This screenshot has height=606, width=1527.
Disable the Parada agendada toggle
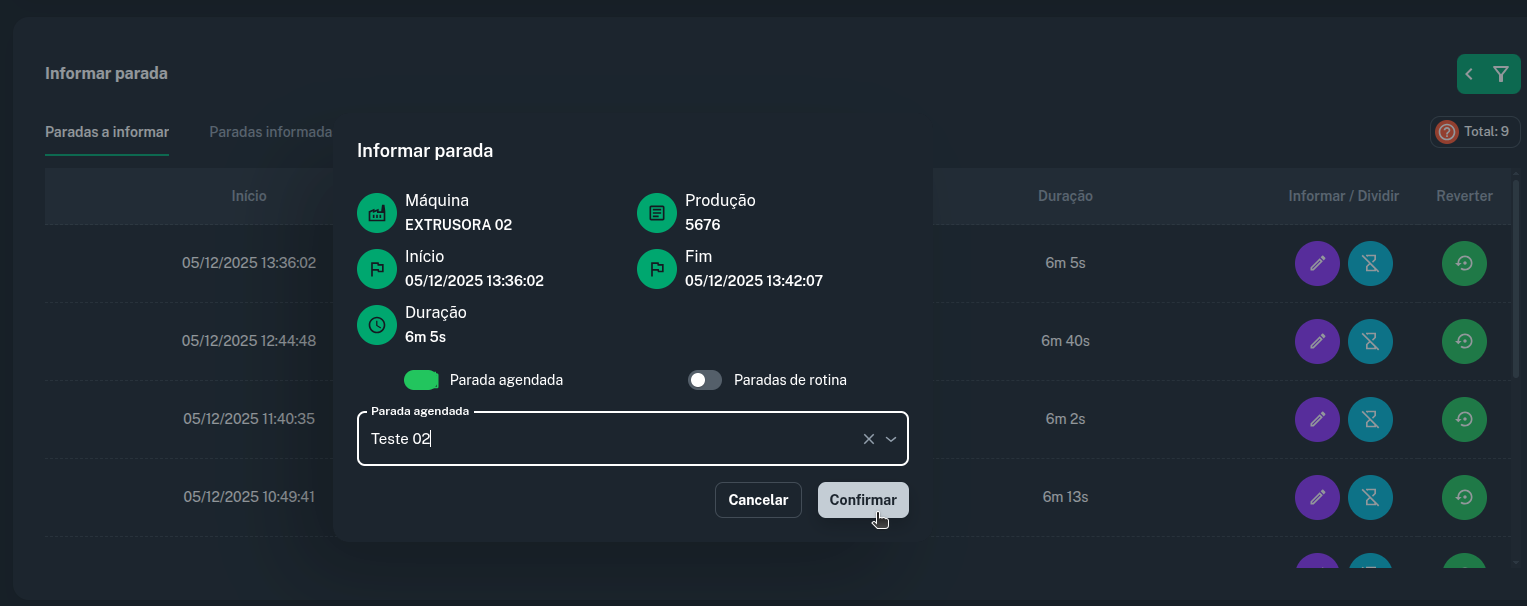[421, 379]
